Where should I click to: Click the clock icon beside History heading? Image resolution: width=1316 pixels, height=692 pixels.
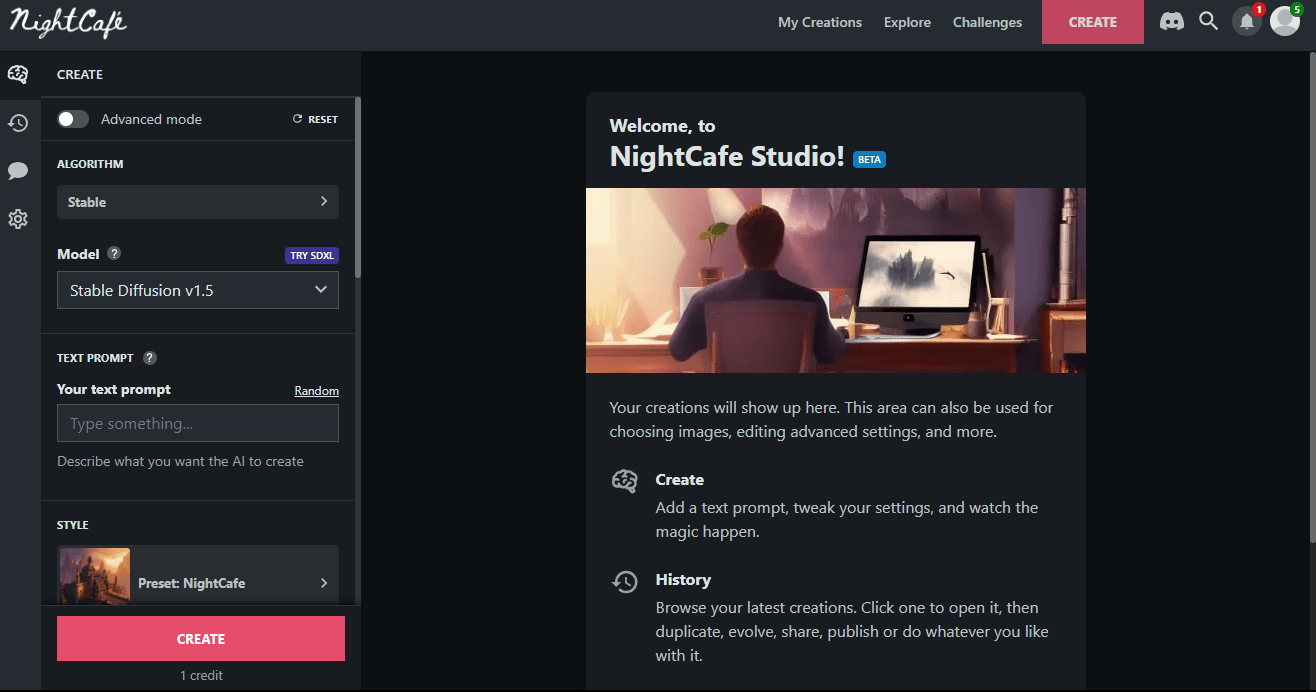point(625,581)
